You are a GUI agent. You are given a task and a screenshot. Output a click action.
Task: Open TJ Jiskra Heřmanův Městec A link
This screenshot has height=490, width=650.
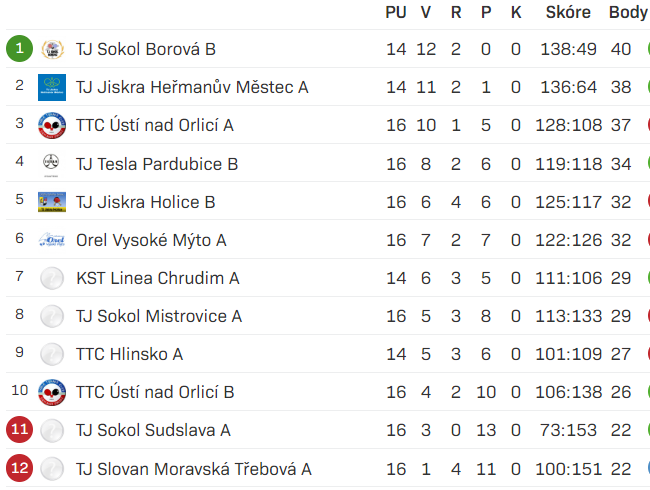click(x=192, y=87)
